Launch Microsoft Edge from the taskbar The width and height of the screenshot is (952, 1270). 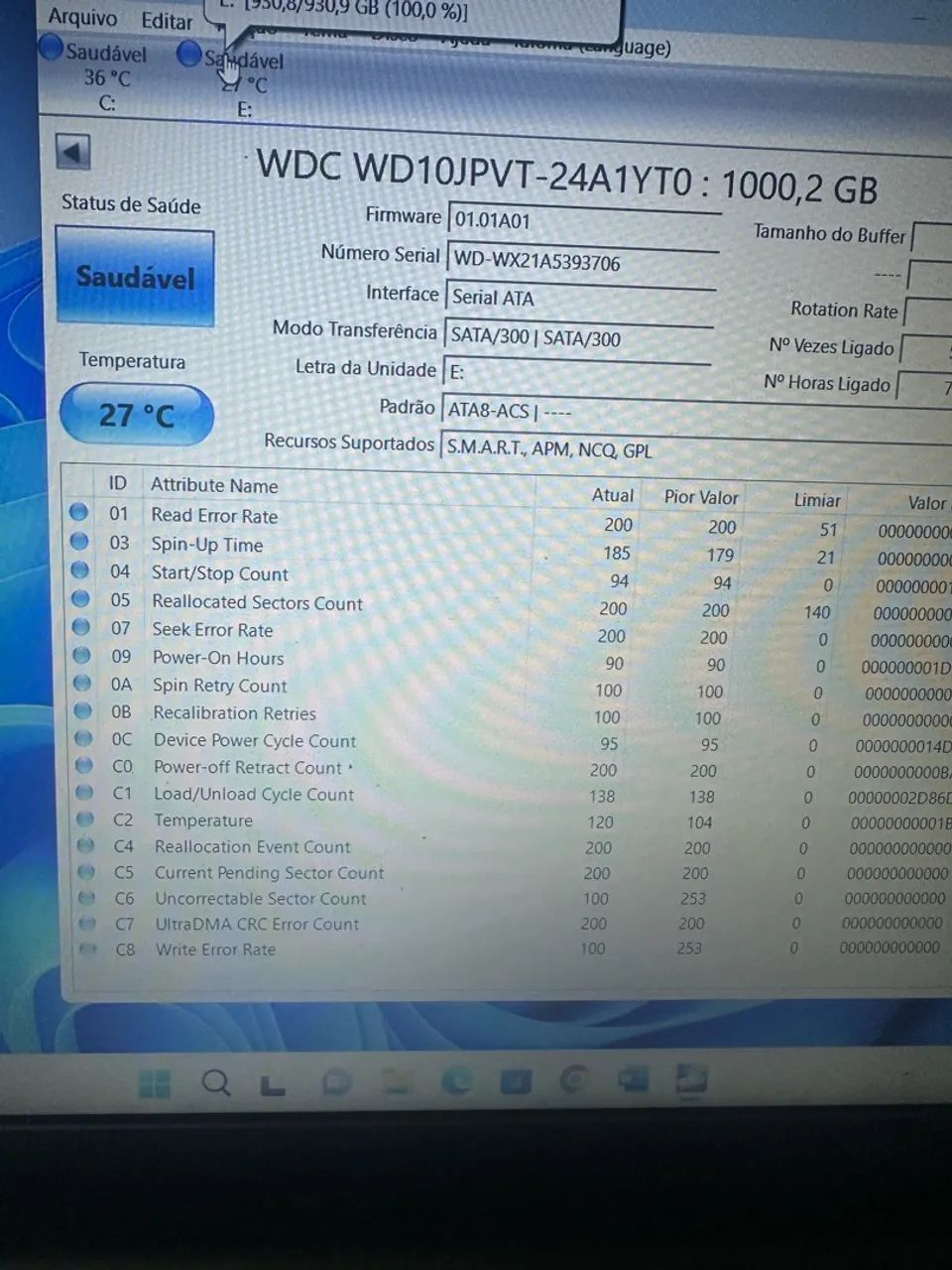(455, 1080)
